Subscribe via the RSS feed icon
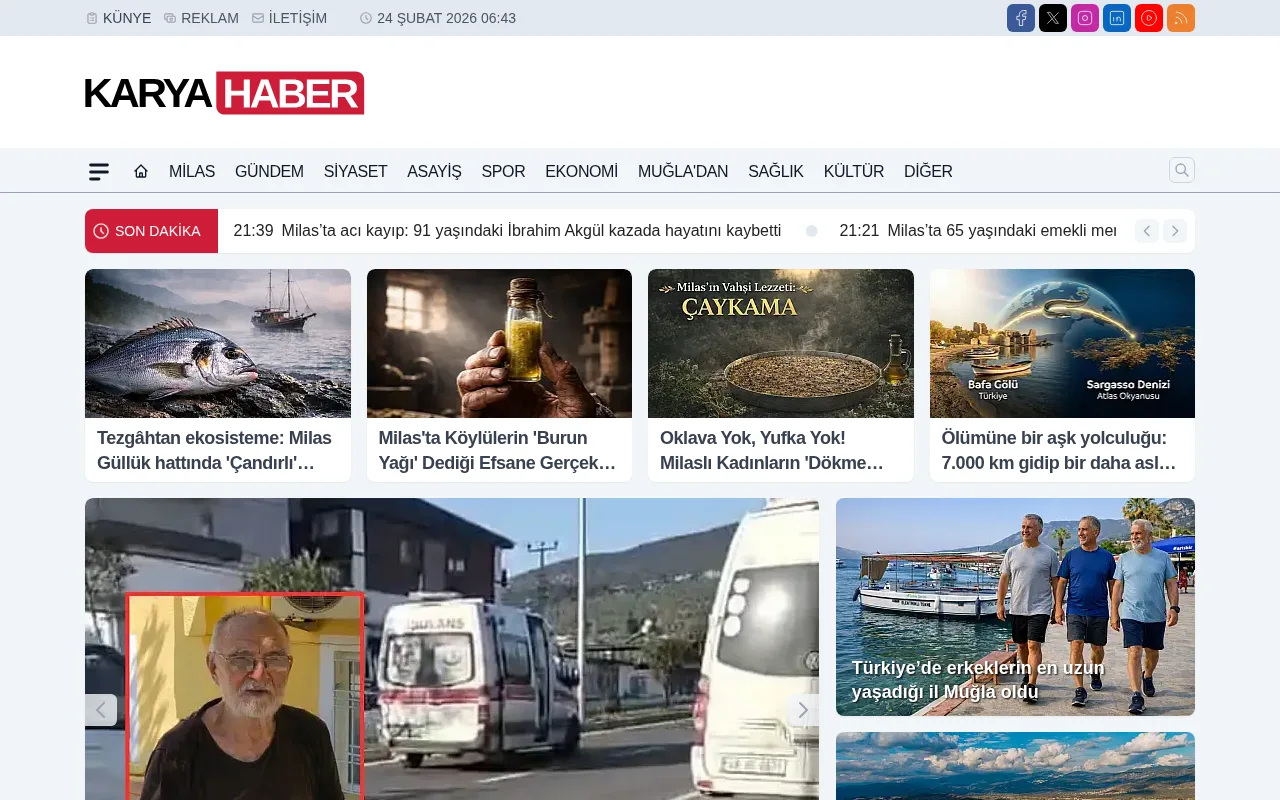Viewport: 1280px width, 800px height. [1180, 18]
